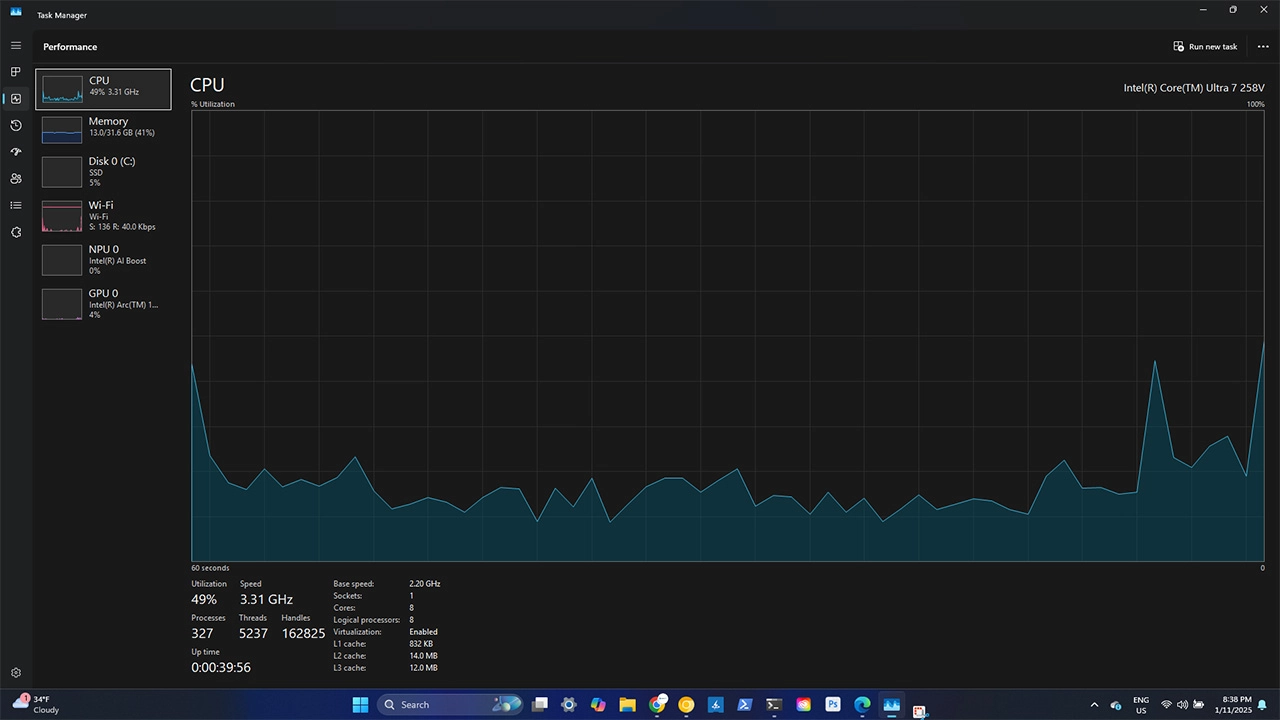
Task: Switch to Chrome Canary on the taskbar
Action: [x=686, y=705]
